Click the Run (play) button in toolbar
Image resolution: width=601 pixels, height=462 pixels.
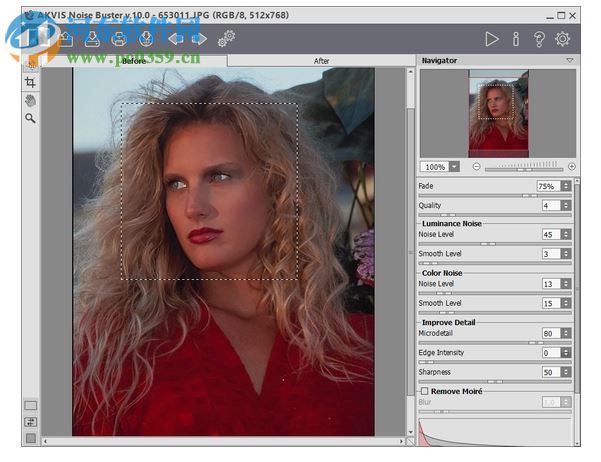[491, 39]
